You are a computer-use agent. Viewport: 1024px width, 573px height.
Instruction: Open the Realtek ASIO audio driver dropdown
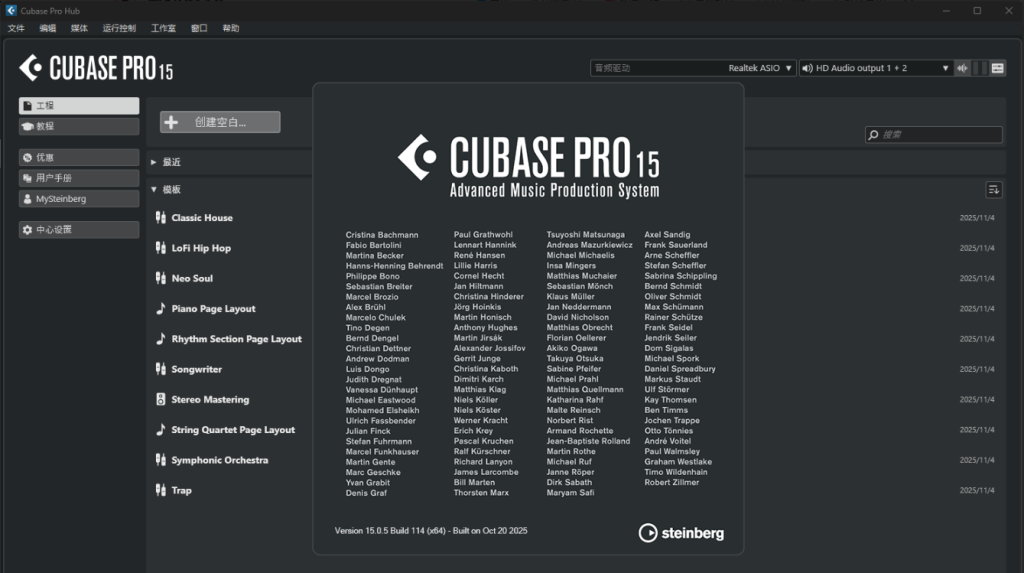coord(692,68)
